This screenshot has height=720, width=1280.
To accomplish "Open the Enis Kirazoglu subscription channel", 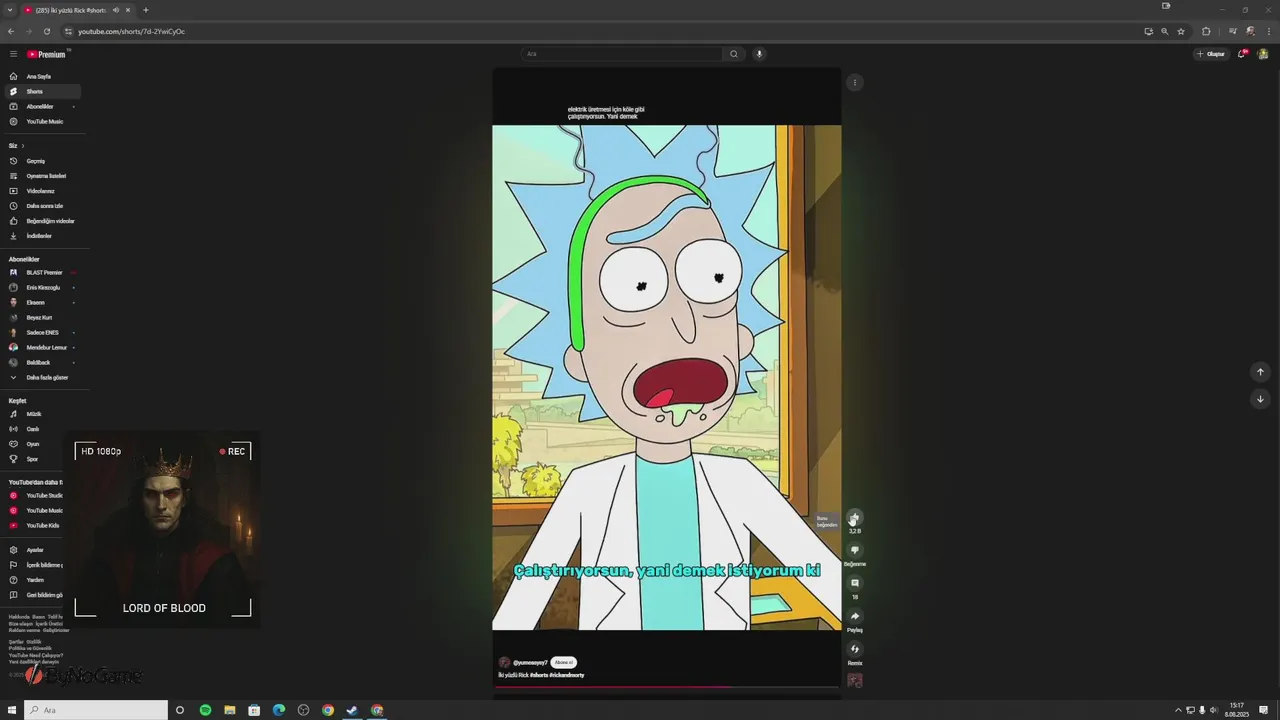I will point(43,287).
